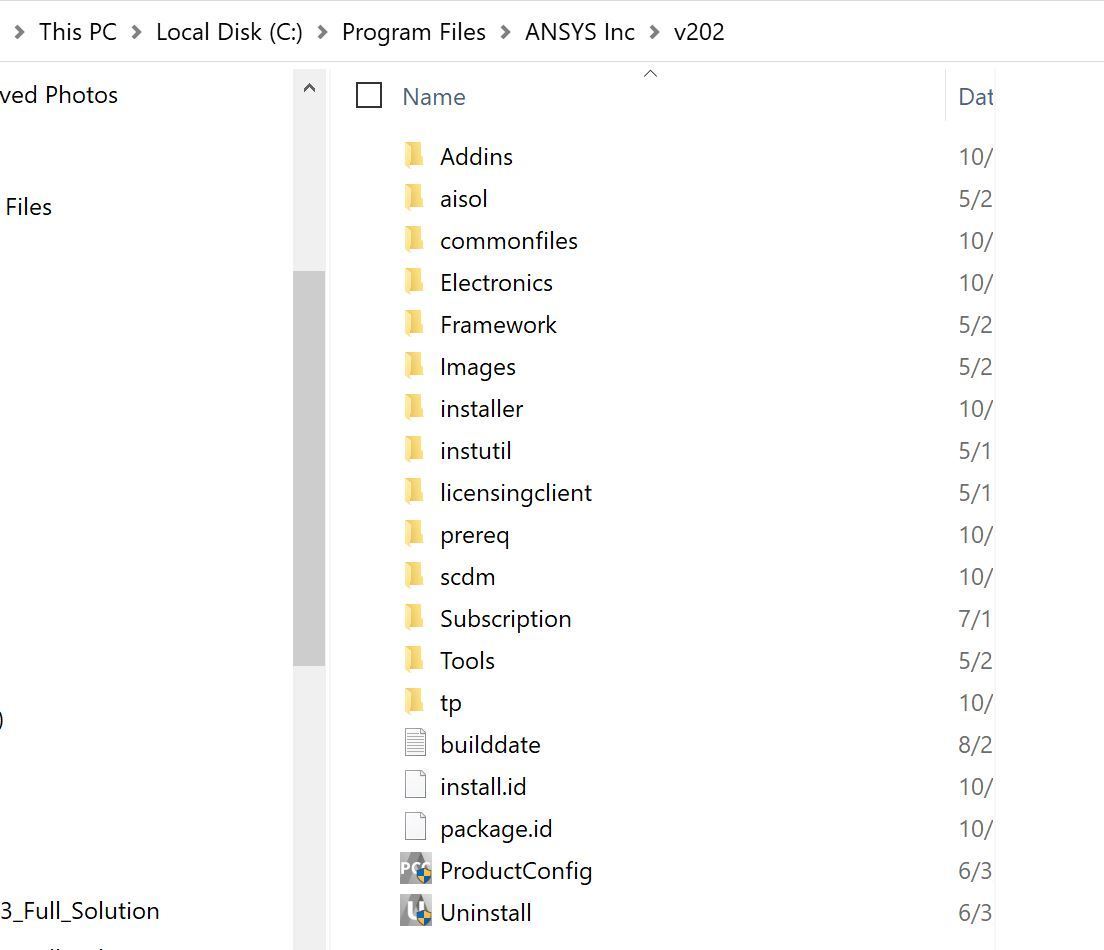Click the Tools folder icon
The image size is (1104, 950).
pyautogui.click(x=415, y=661)
